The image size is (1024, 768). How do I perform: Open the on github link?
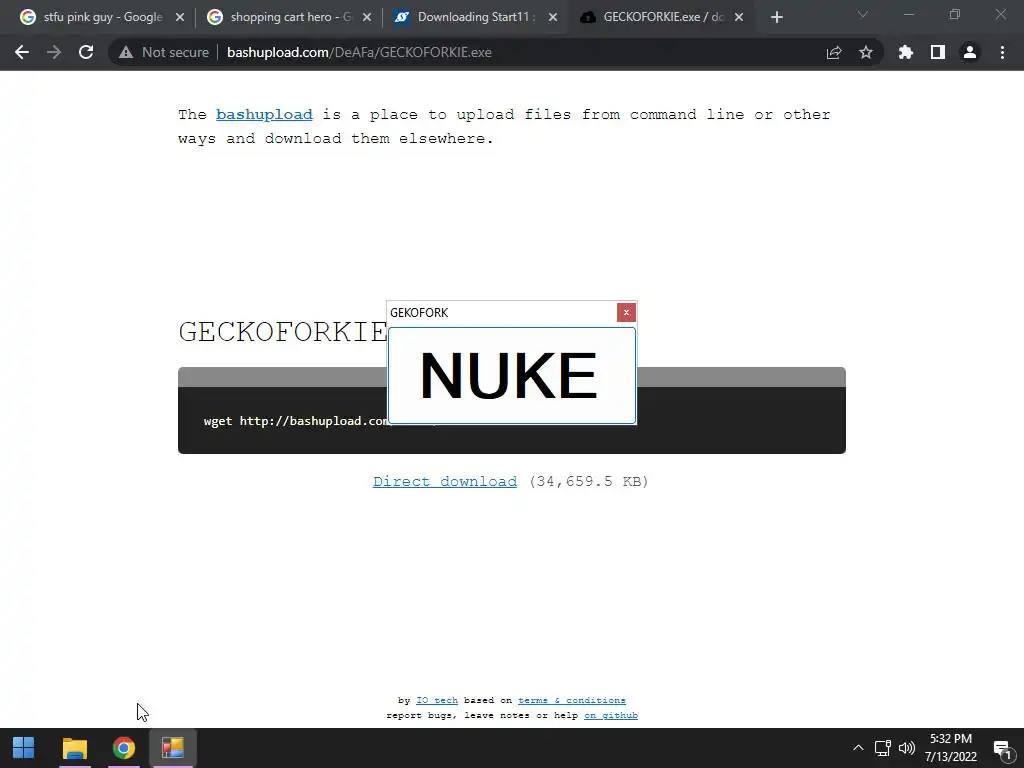coord(611,715)
